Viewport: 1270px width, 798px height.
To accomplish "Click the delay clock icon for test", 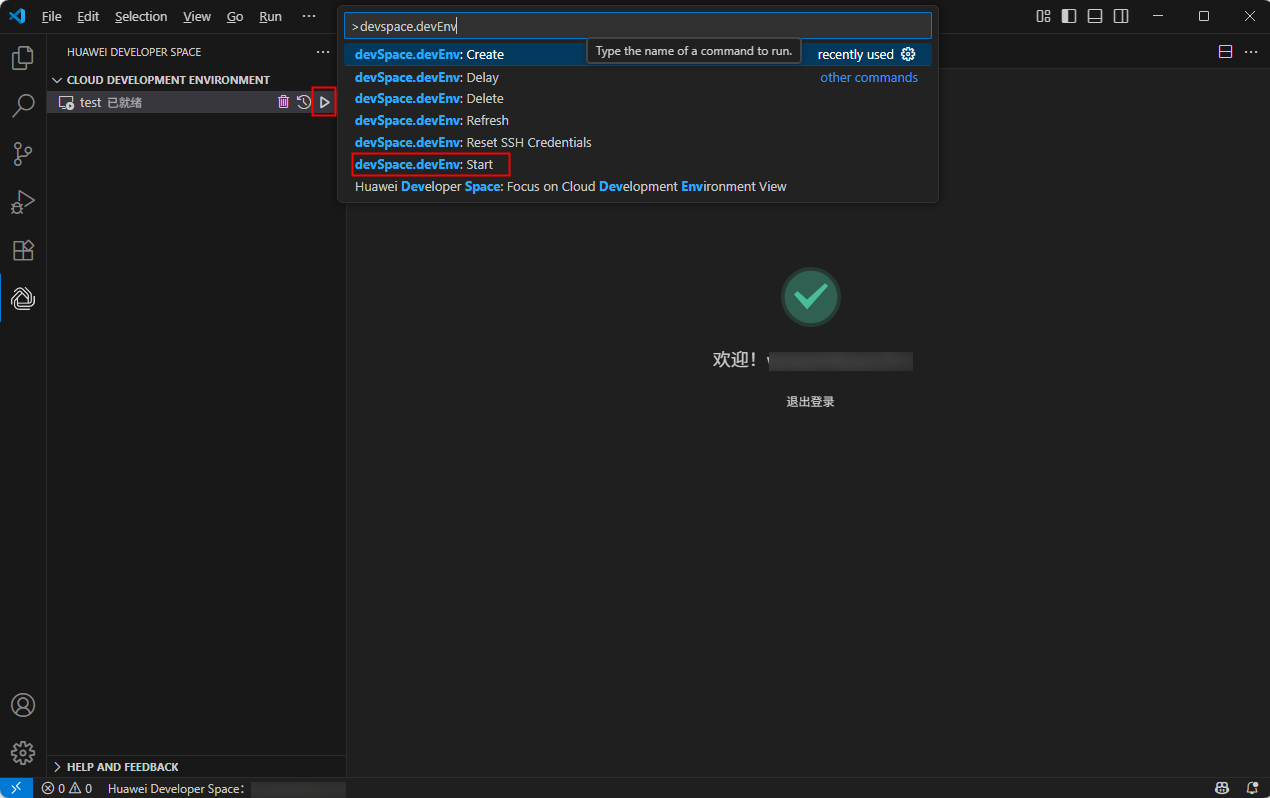I will tap(304, 102).
